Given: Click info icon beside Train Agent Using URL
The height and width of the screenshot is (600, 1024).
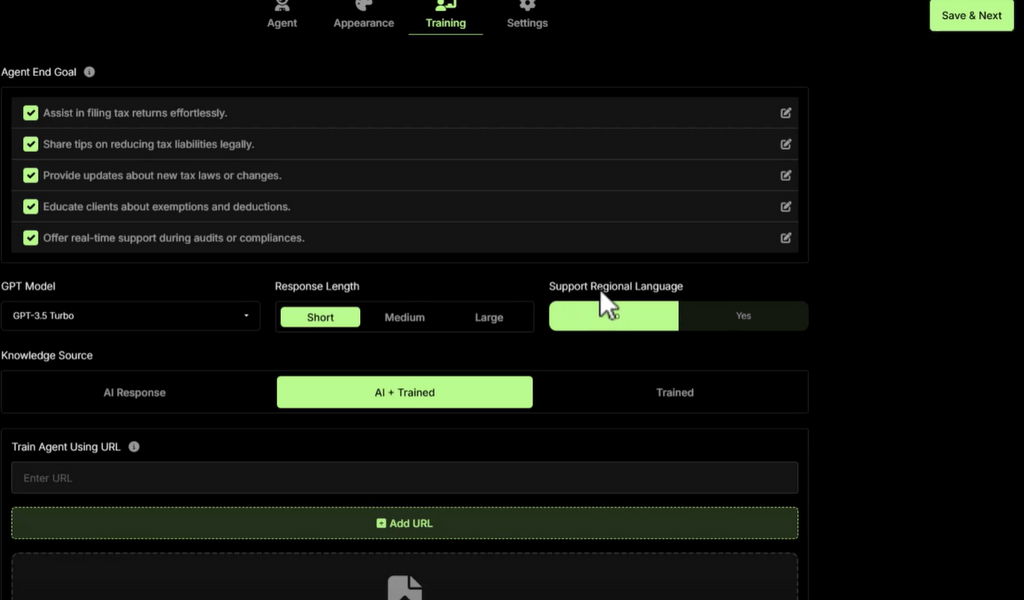Looking at the screenshot, I should tap(134, 447).
